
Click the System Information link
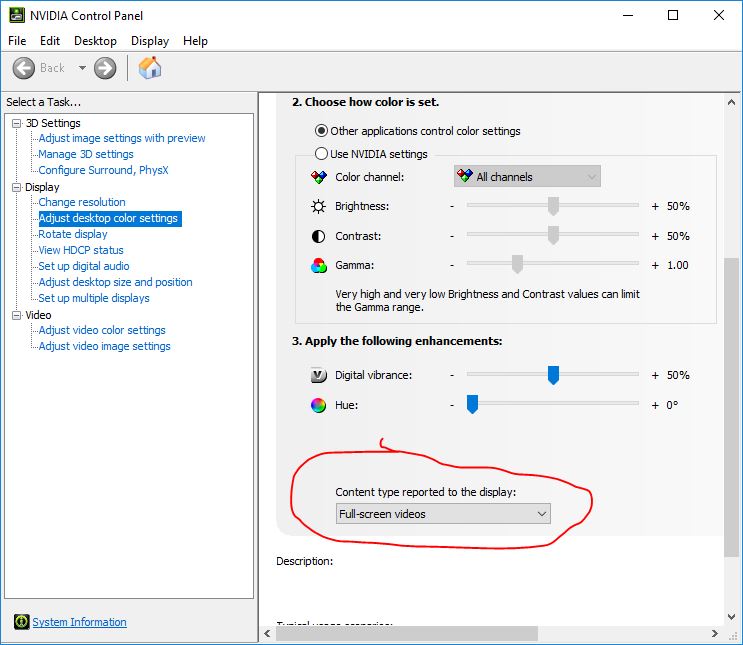79,622
